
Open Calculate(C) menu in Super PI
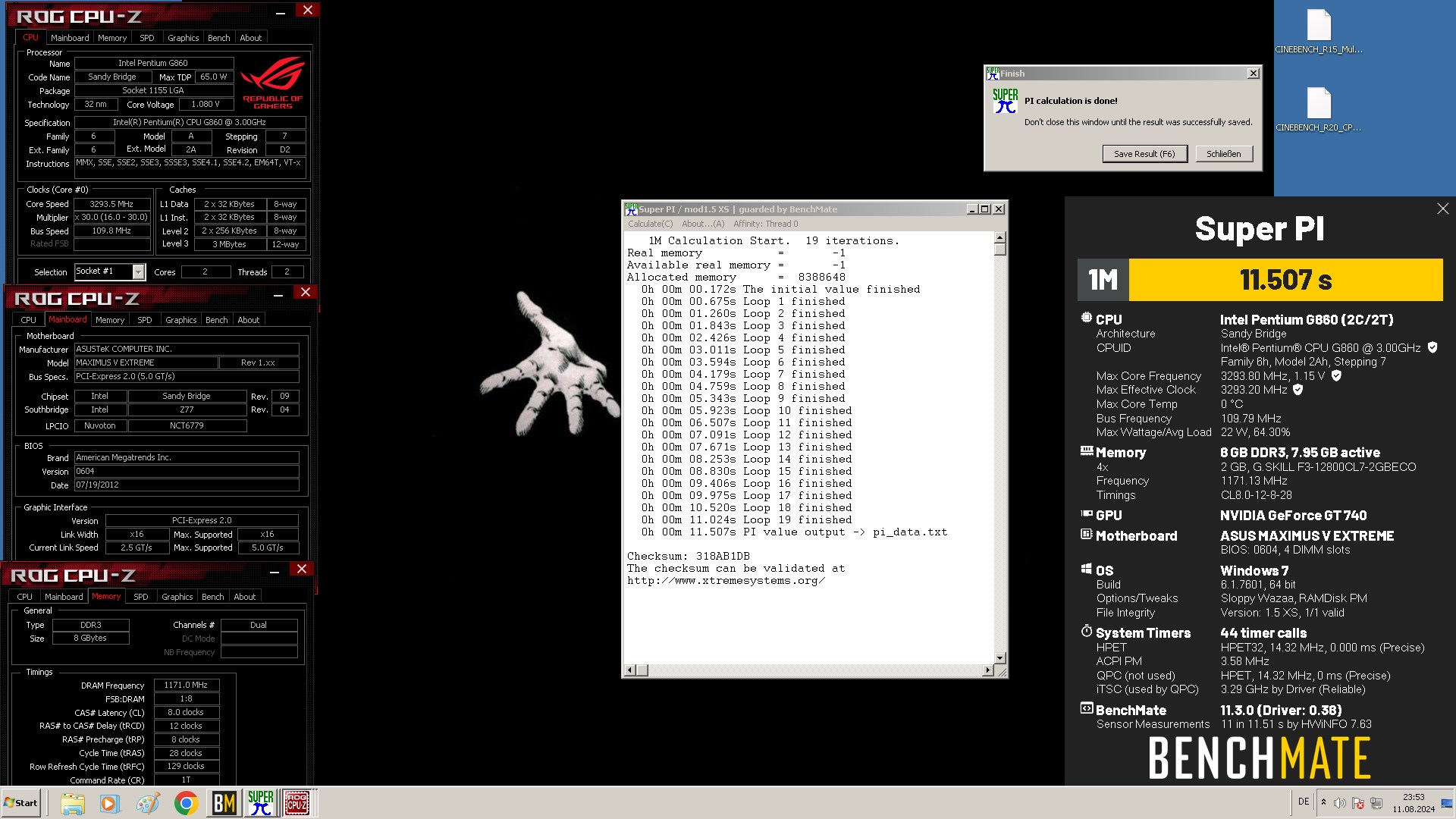[x=650, y=224]
